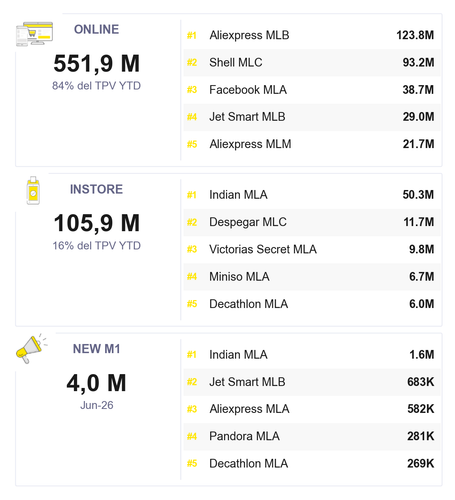Click the 29.0M value
This screenshot has width=455, height=500.
[x=418, y=117]
